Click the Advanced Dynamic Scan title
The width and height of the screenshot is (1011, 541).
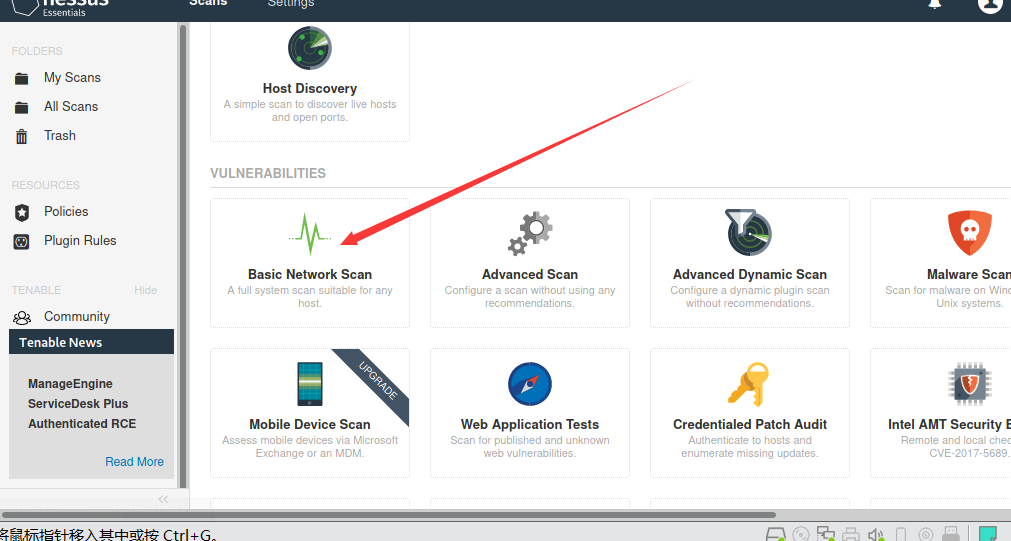(x=750, y=275)
